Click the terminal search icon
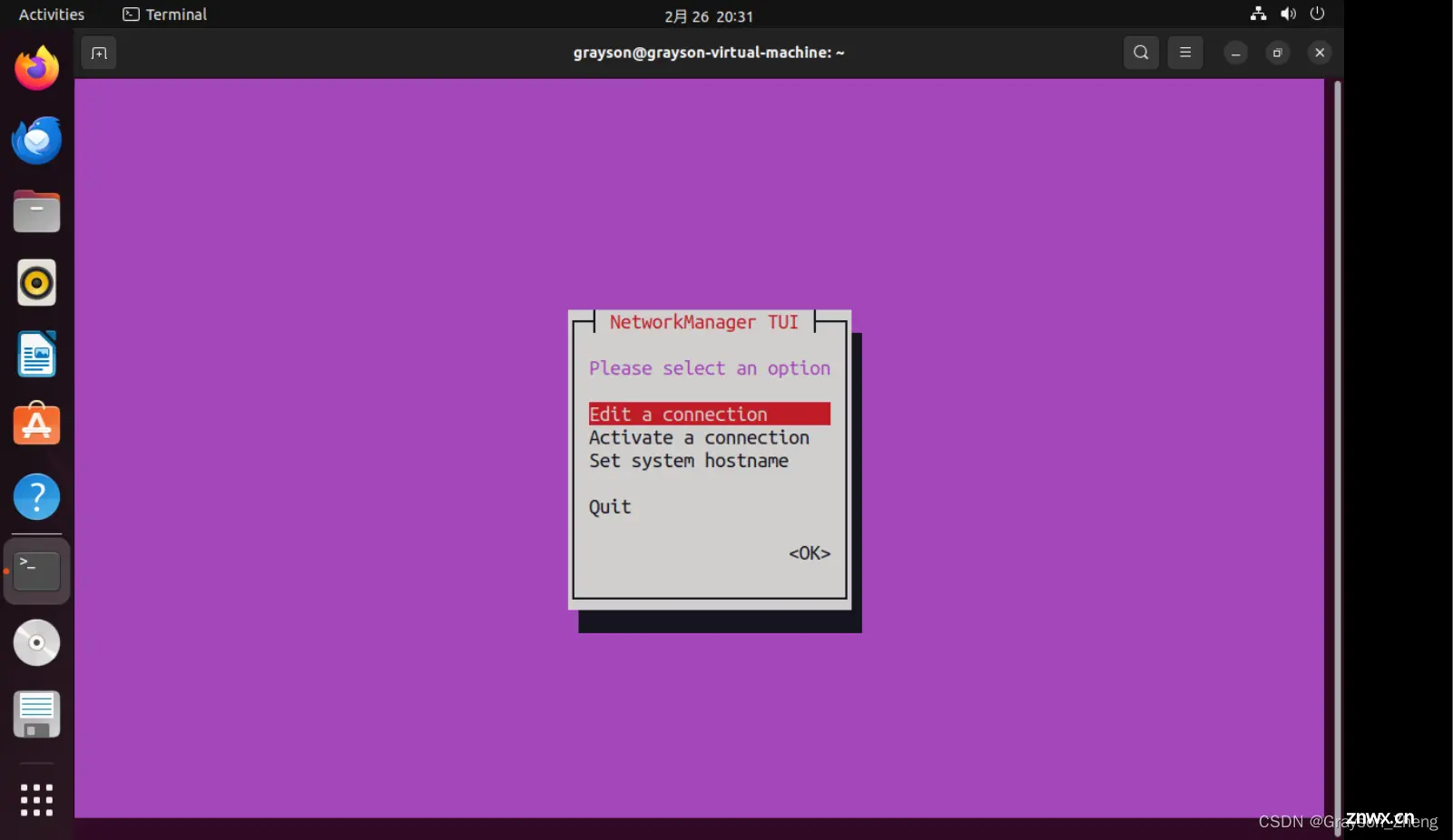The image size is (1453, 840). point(1141,53)
